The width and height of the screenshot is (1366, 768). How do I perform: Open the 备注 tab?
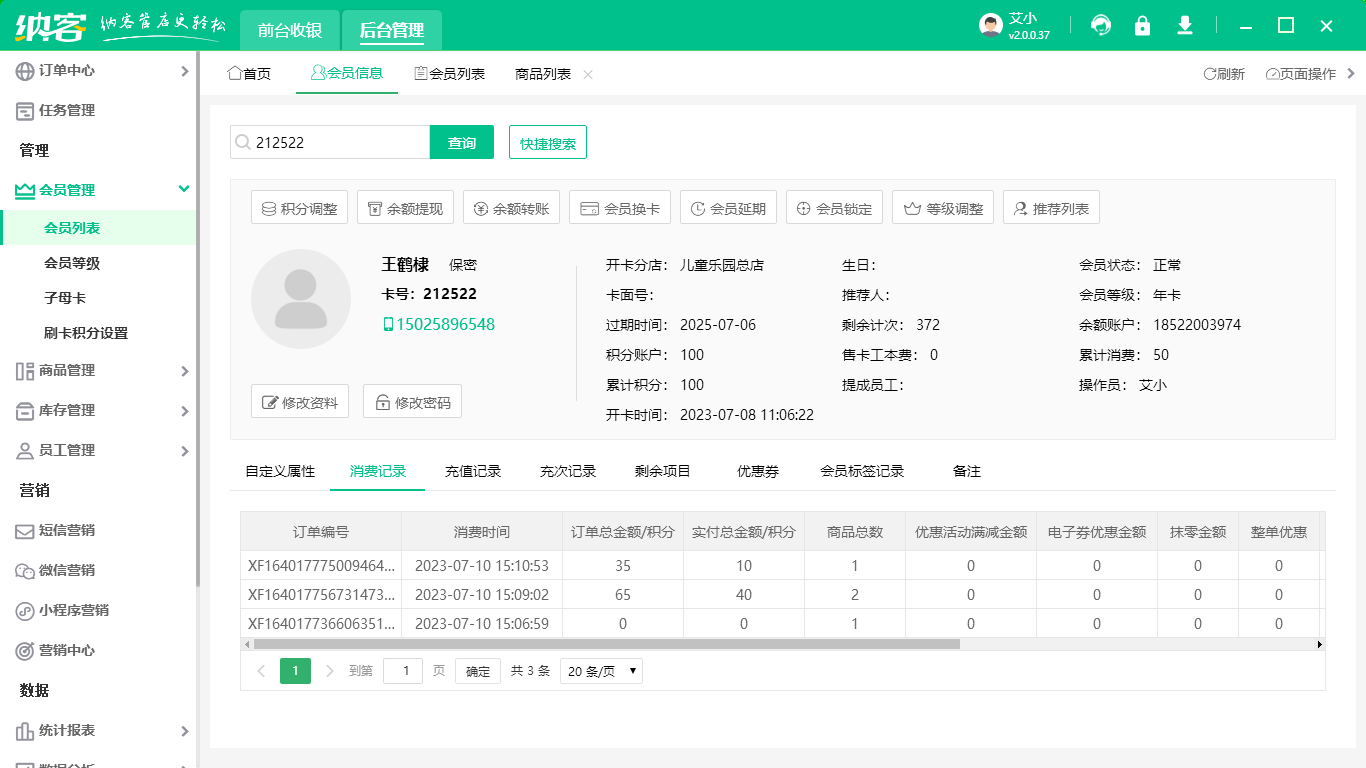coord(967,471)
